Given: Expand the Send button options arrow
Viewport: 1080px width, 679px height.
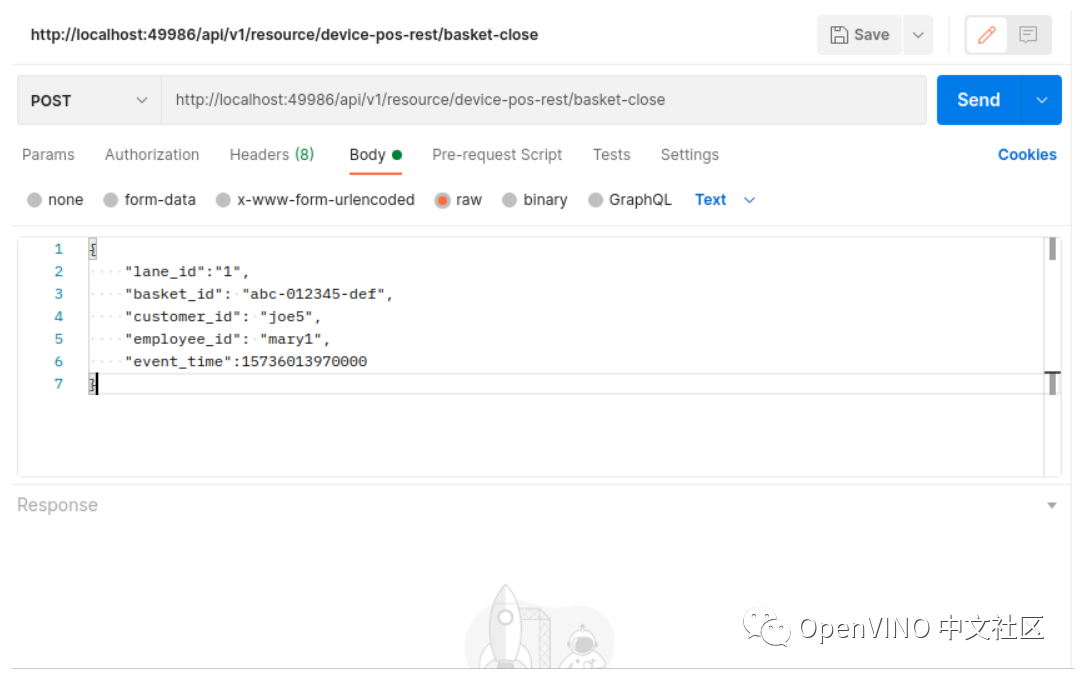Looking at the screenshot, I should 1042,101.
